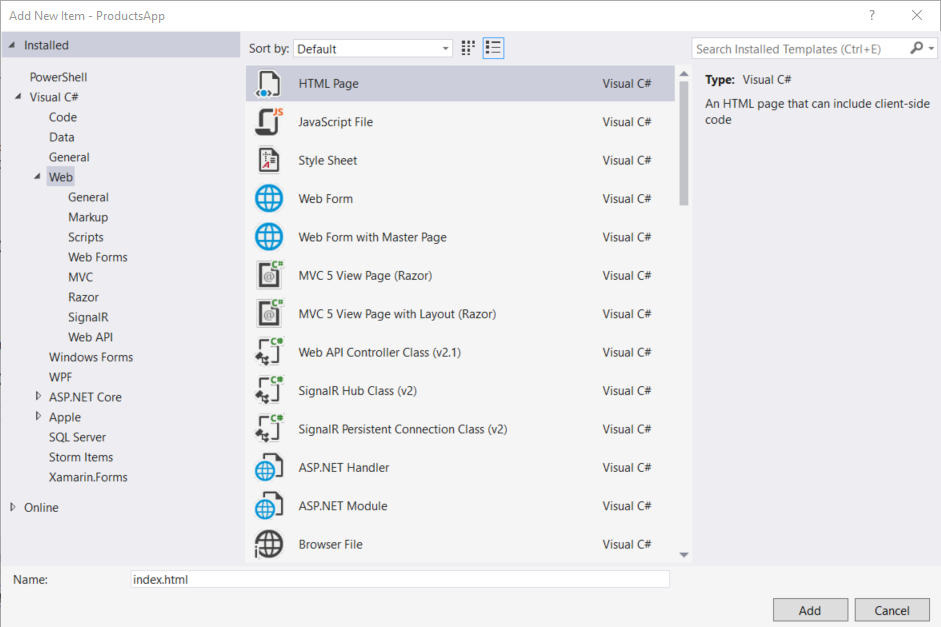
Task: Click the Web Form globe icon
Action: coord(269,198)
